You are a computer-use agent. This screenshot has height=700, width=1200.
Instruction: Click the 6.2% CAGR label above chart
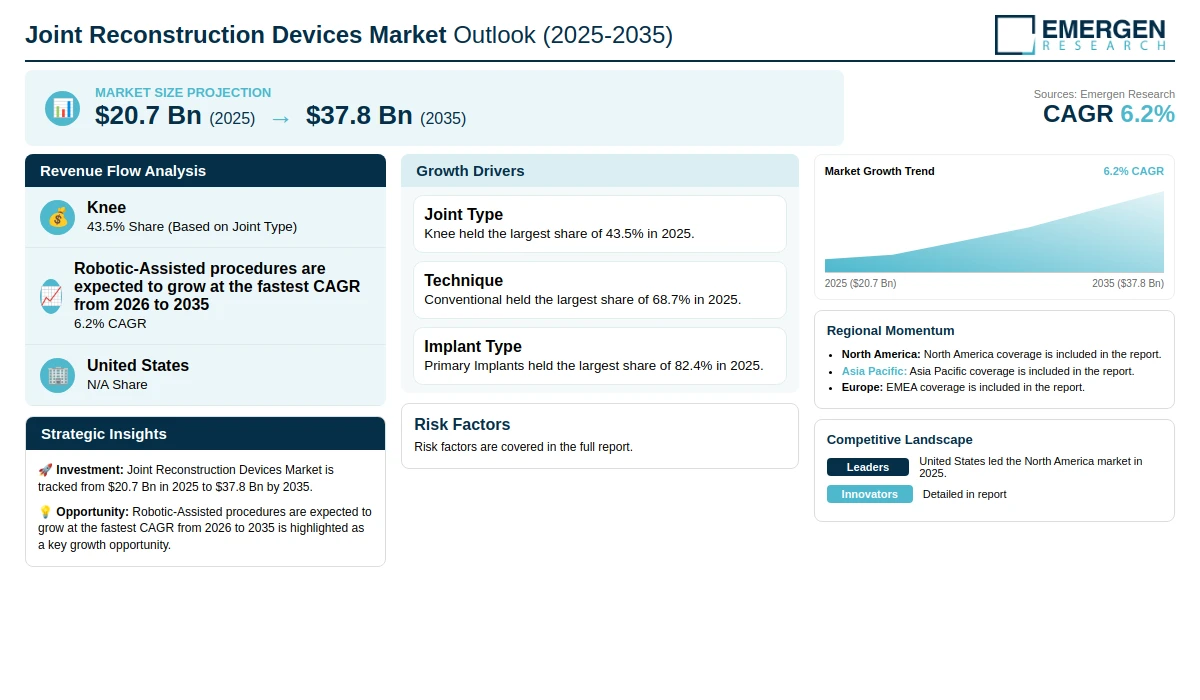[x=1133, y=171]
